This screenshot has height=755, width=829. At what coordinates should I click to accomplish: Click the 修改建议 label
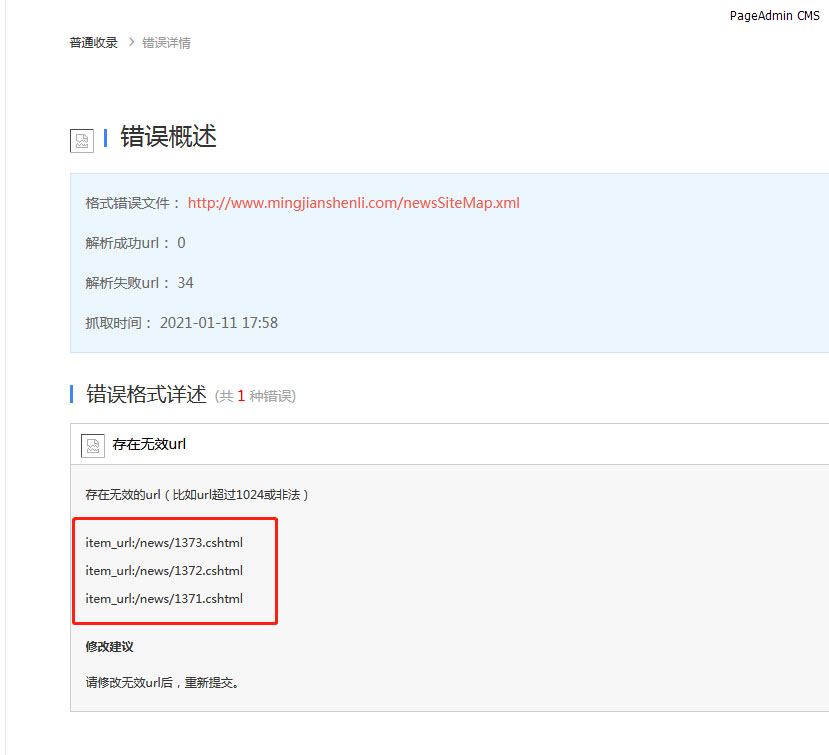109,647
